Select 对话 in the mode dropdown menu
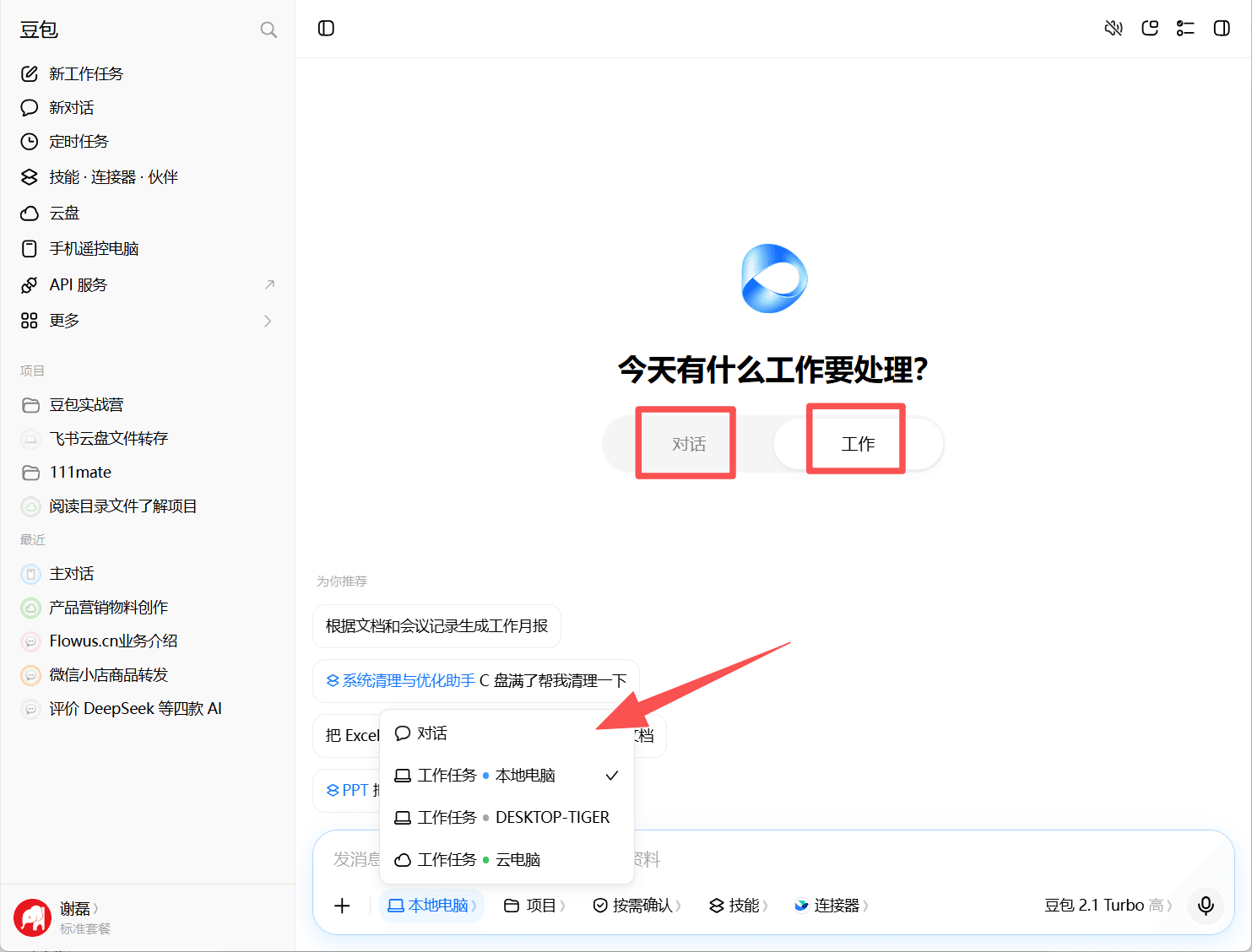Screen dimensions: 1252x952 click(x=507, y=733)
